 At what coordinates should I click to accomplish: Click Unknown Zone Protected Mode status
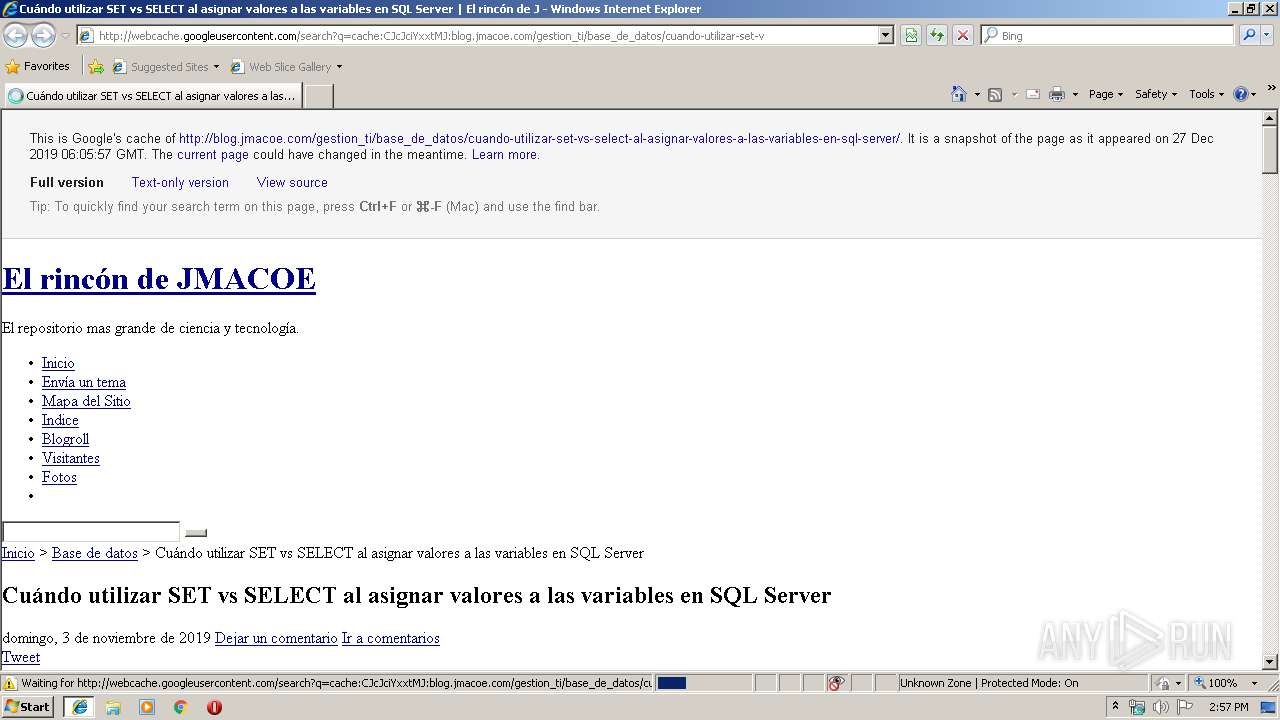pyautogui.click(x=1022, y=683)
